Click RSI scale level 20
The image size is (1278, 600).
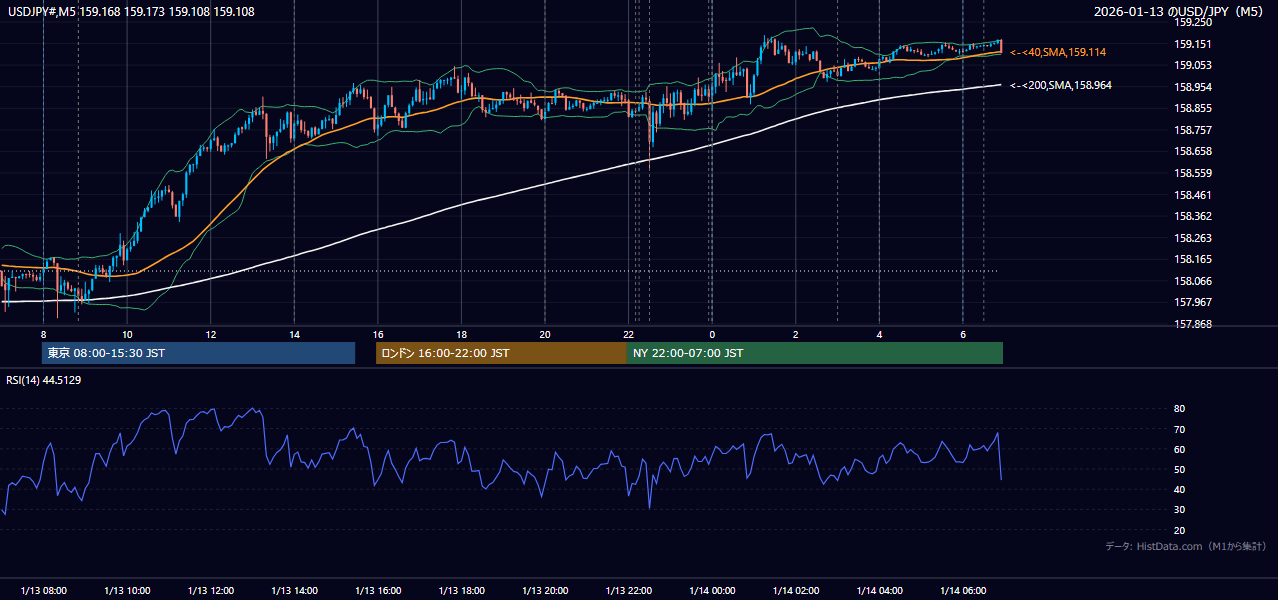(1179, 530)
